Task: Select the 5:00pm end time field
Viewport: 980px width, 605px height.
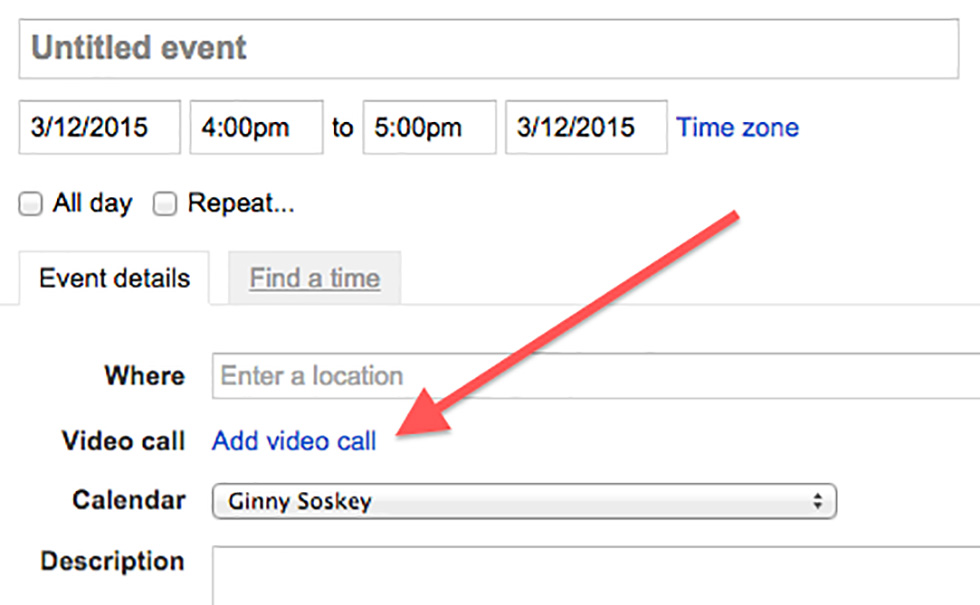Action: pos(429,127)
